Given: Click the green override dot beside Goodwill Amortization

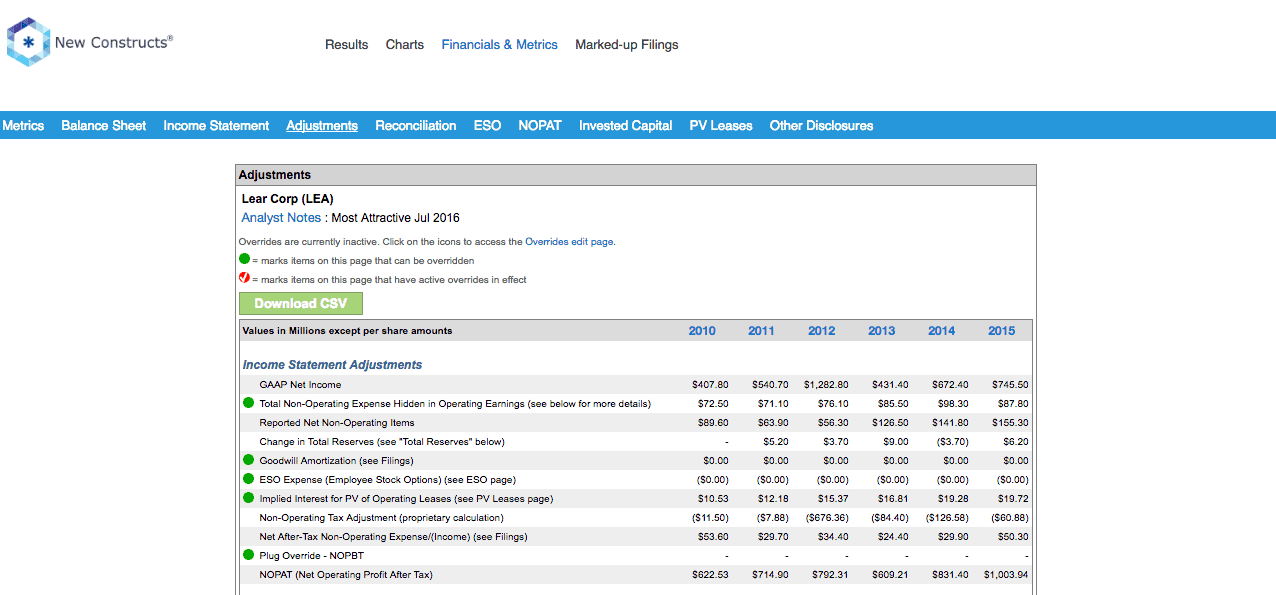Looking at the screenshot, I should tap(248, 460).
